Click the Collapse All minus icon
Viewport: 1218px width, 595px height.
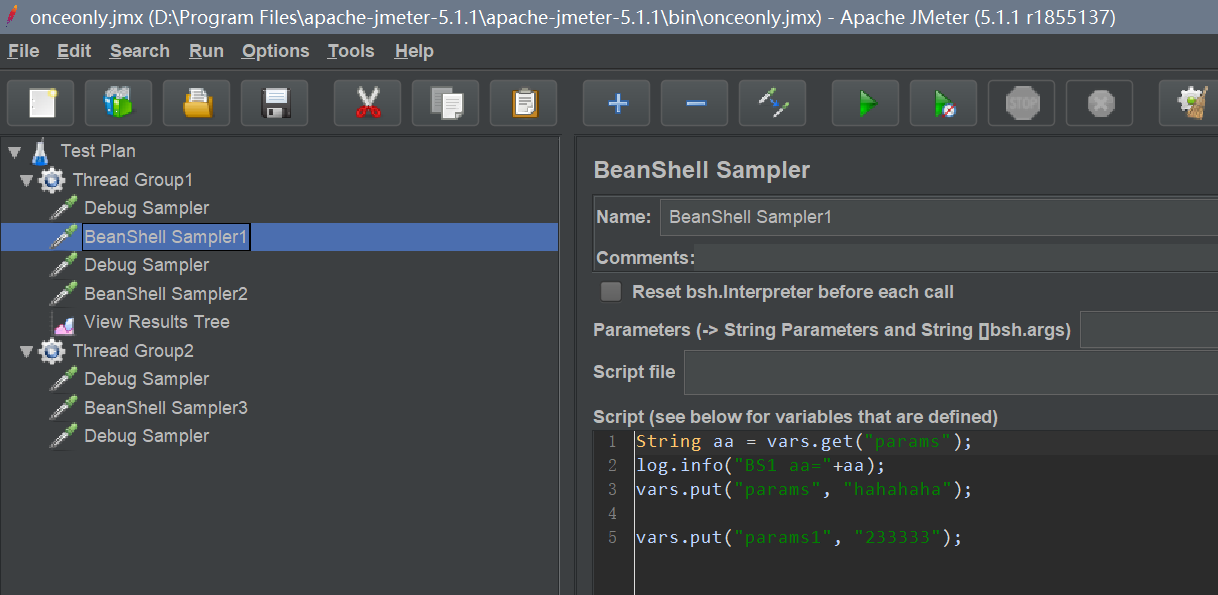pyautogui.click(x=695, y=103)
